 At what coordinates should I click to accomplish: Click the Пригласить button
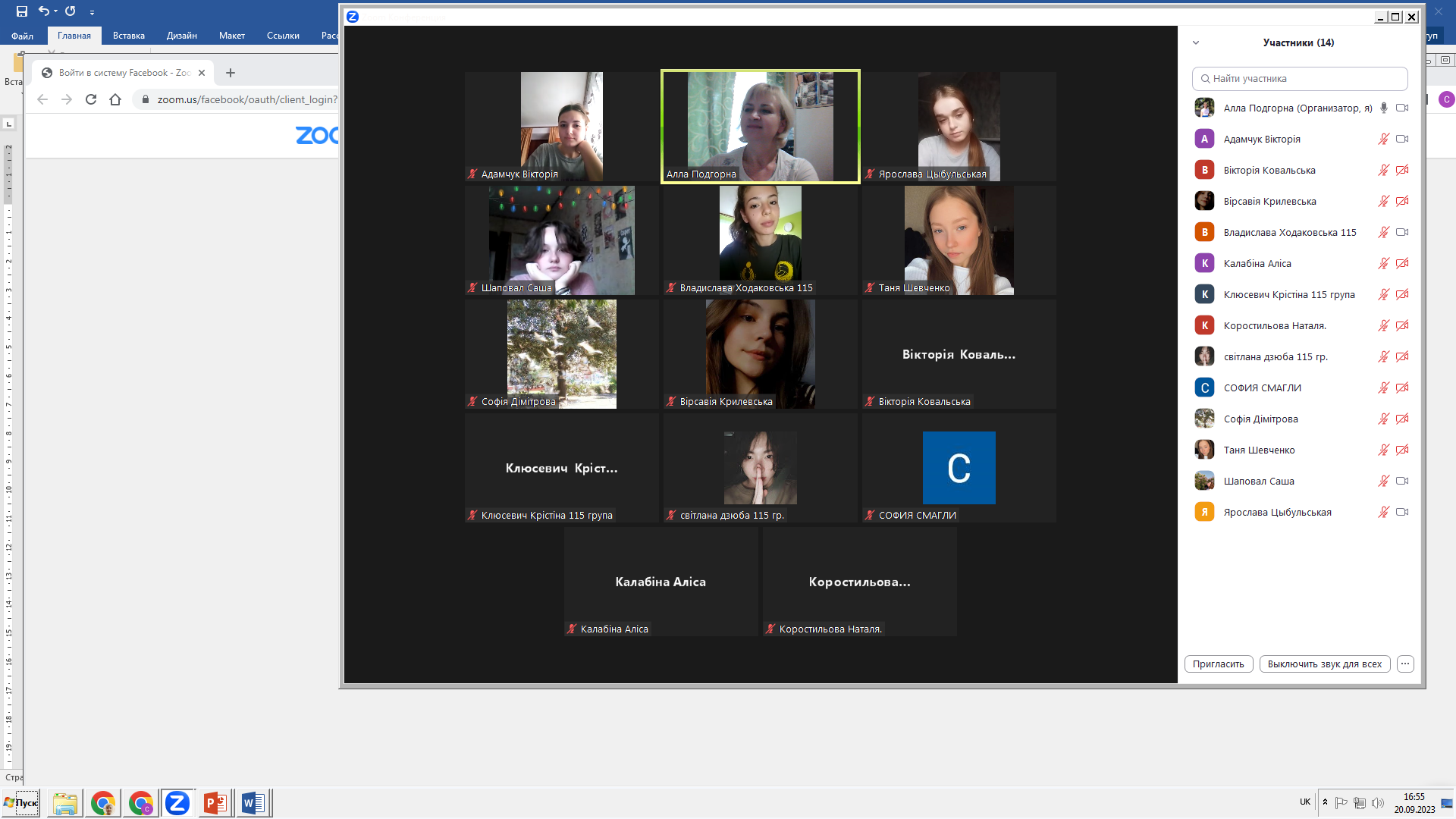tap(1218, 664)
